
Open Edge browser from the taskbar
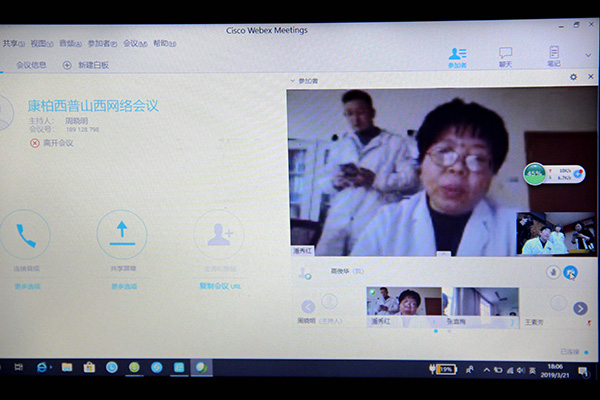(x=42, y=367)
